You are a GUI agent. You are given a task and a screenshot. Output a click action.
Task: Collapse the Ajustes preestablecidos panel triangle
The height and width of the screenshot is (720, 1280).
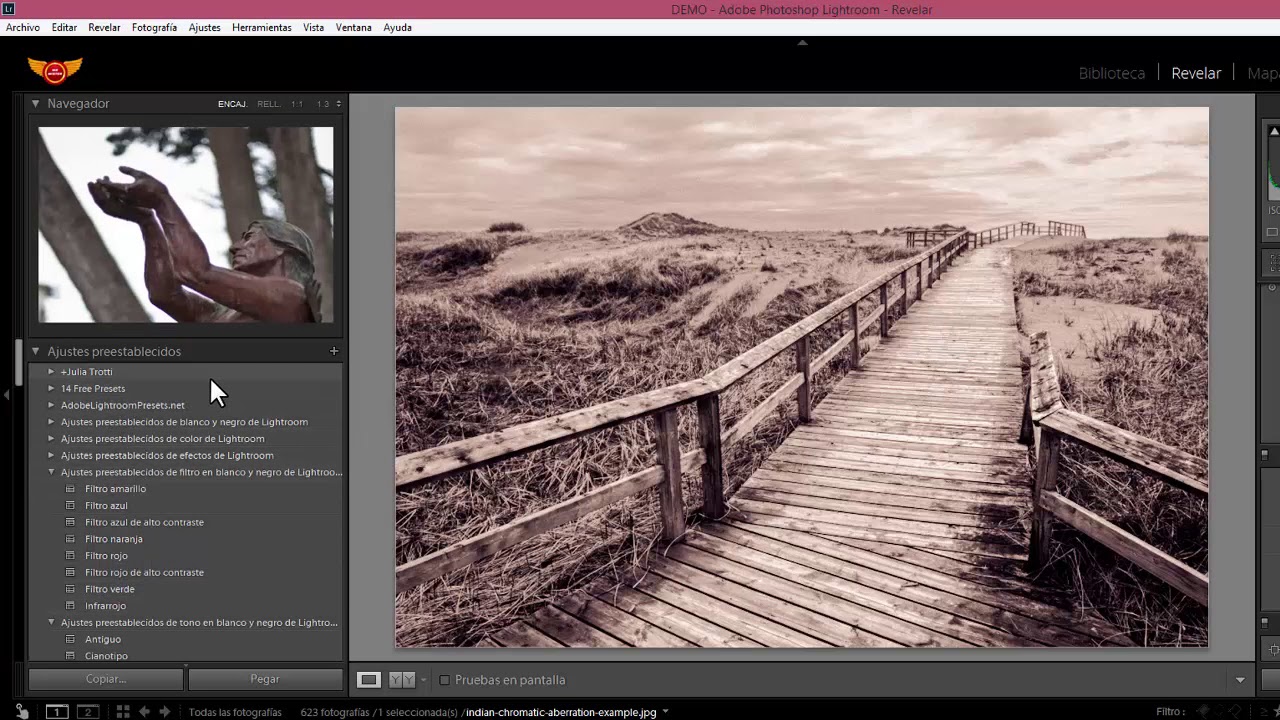[x=35, y=351]
